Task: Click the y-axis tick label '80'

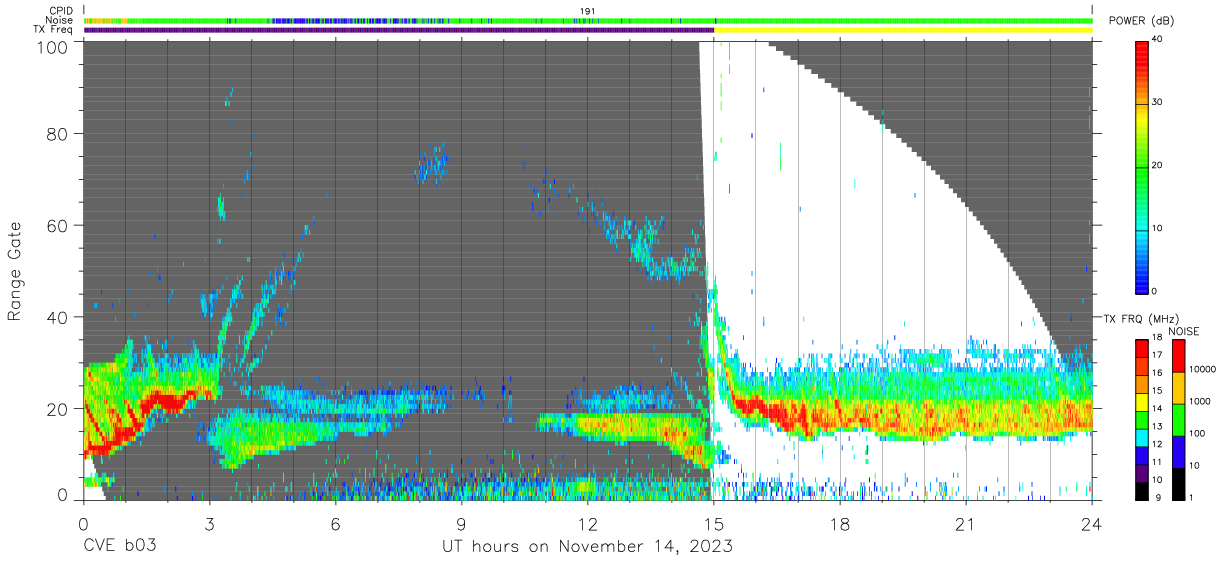Action: point(56,134)
